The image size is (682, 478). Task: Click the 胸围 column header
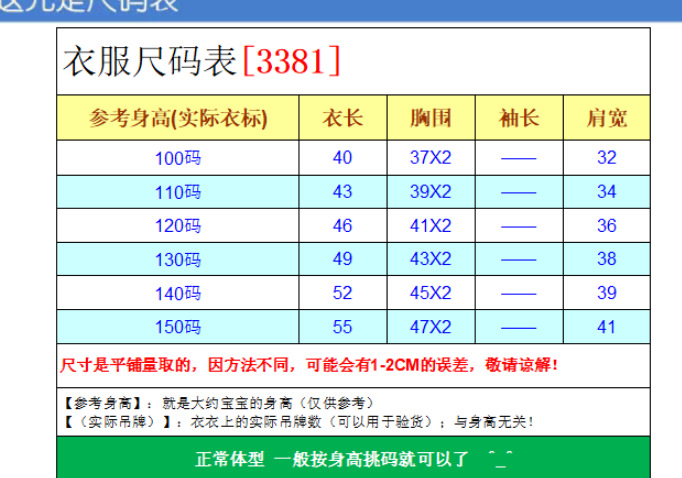(431, 118)
